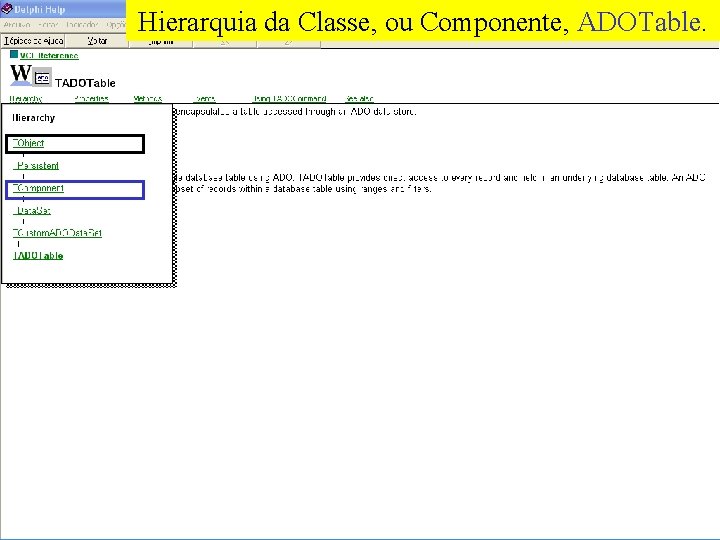Open the Hierarchy link in topic header
Image resolution: width=720 pixels, height=540 pixels.
click(26, 98)
